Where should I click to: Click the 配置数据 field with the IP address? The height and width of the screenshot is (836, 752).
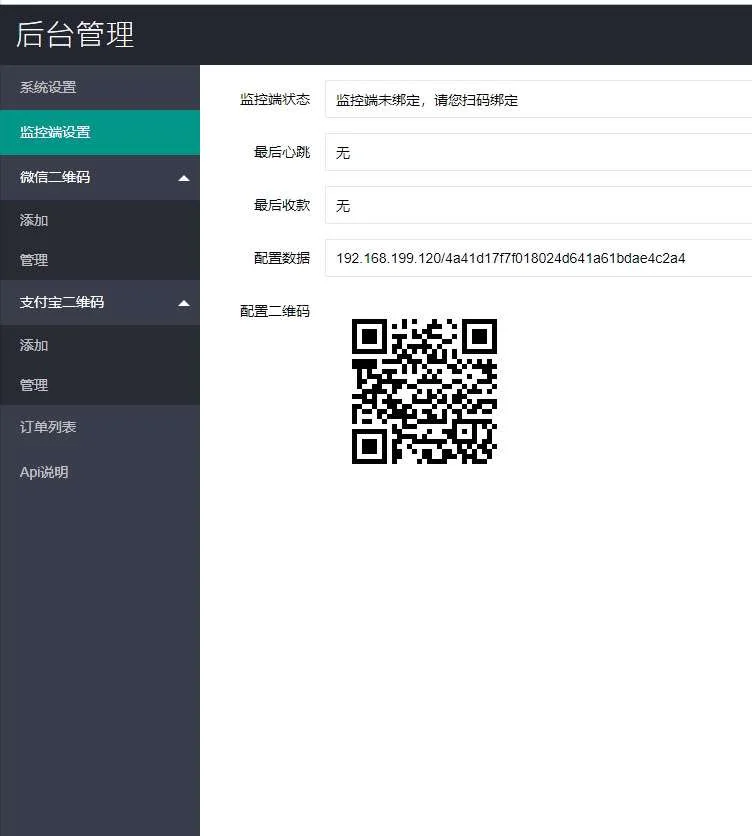click(x=538, y=258)
